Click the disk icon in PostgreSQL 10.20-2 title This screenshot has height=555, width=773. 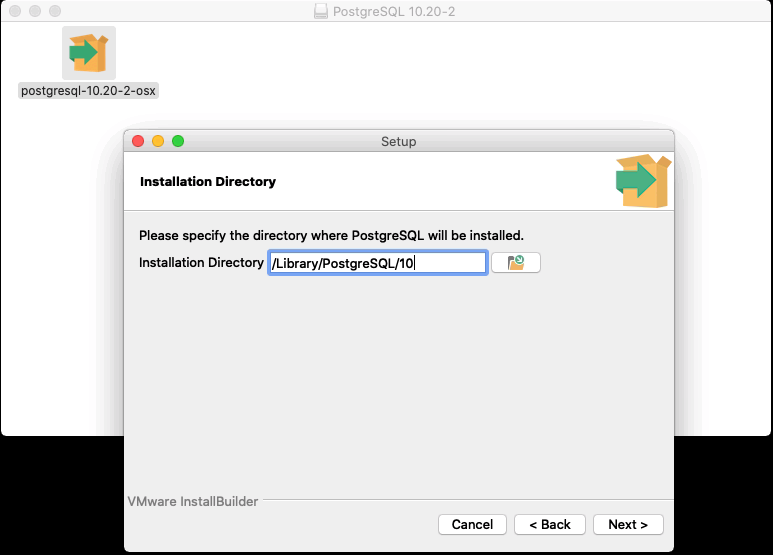[x=321, y=11]
